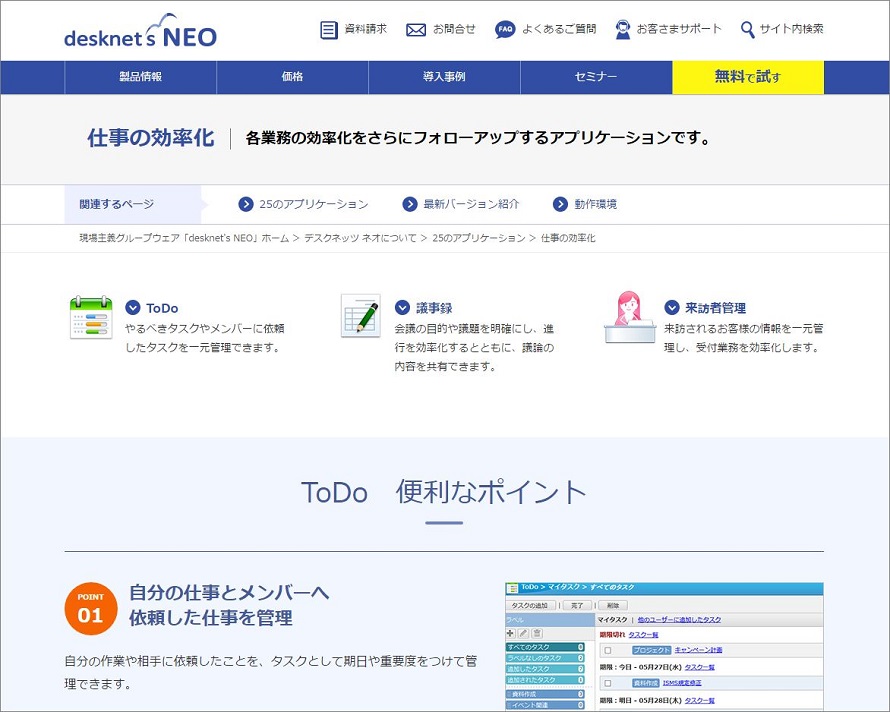Click the 関連するページ label

(117, 204)
